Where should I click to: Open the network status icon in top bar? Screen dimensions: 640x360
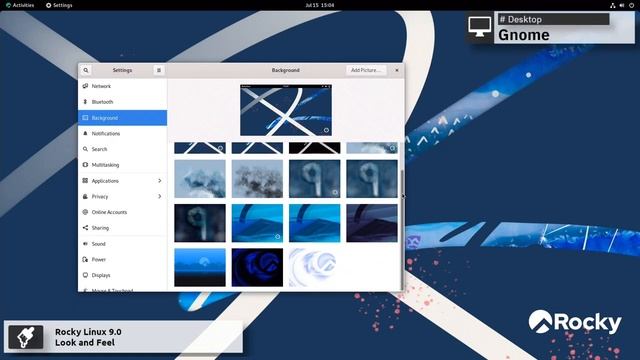(613, 5)
